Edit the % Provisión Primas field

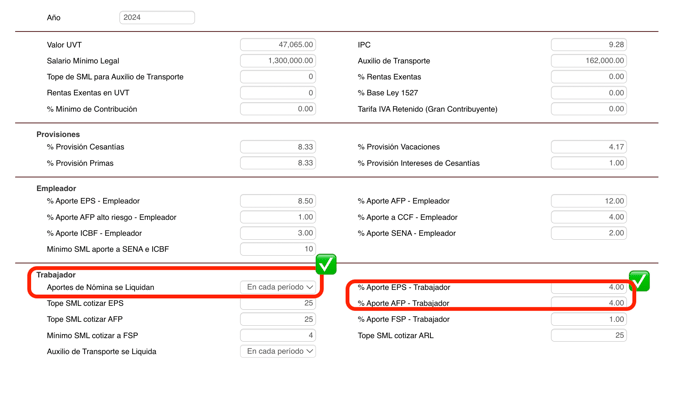pyautogui.click(x=278, y=163)
